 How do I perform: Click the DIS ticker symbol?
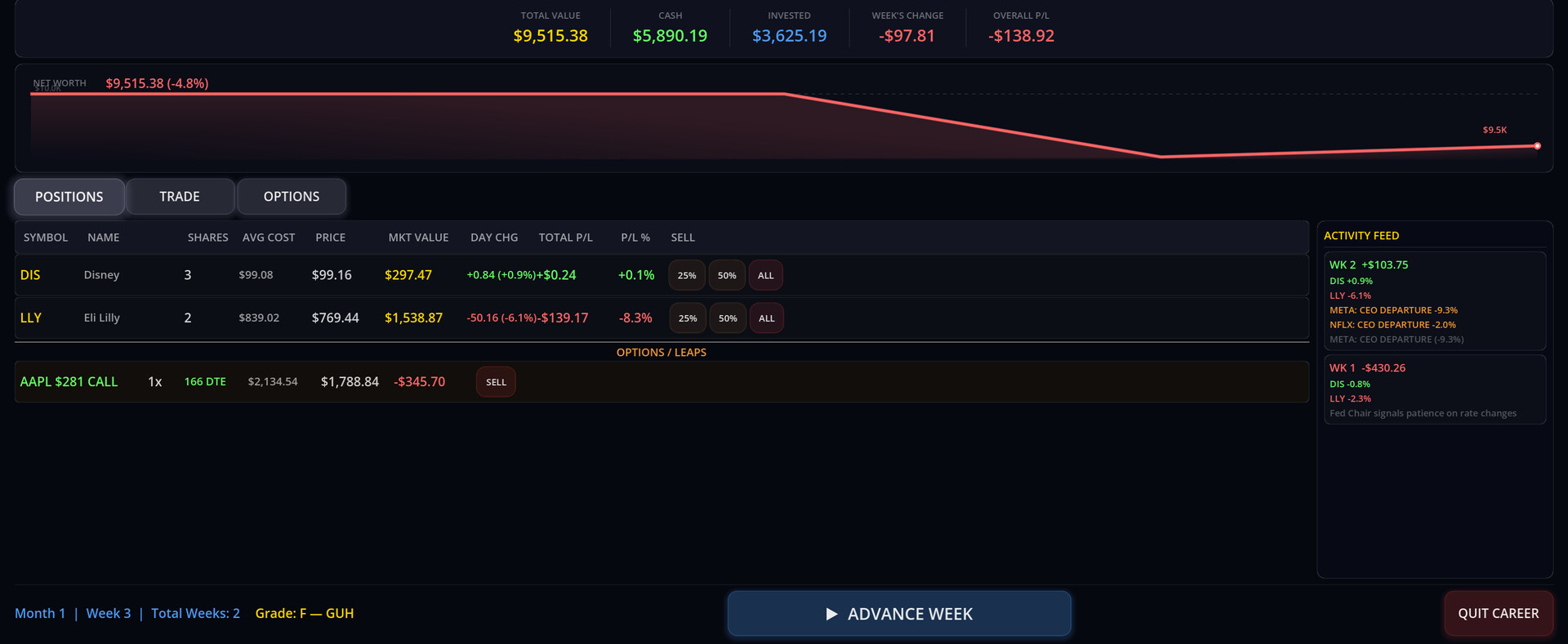(x=30, y=275)
